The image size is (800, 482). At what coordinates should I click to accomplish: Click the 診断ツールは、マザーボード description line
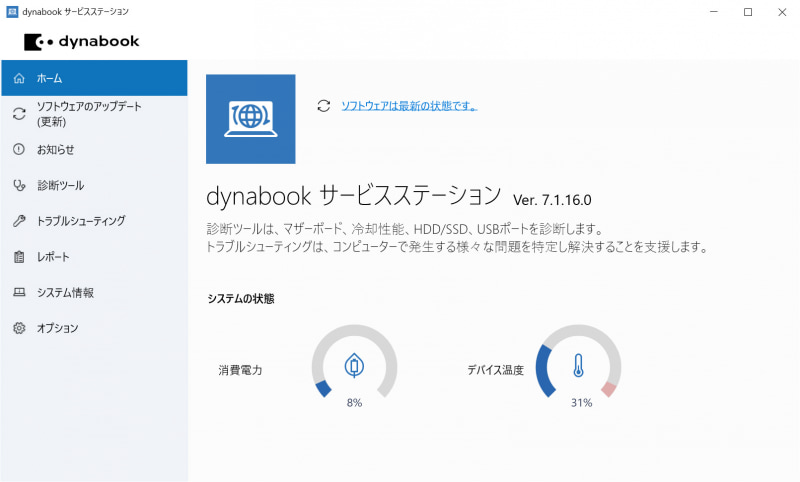406,229
